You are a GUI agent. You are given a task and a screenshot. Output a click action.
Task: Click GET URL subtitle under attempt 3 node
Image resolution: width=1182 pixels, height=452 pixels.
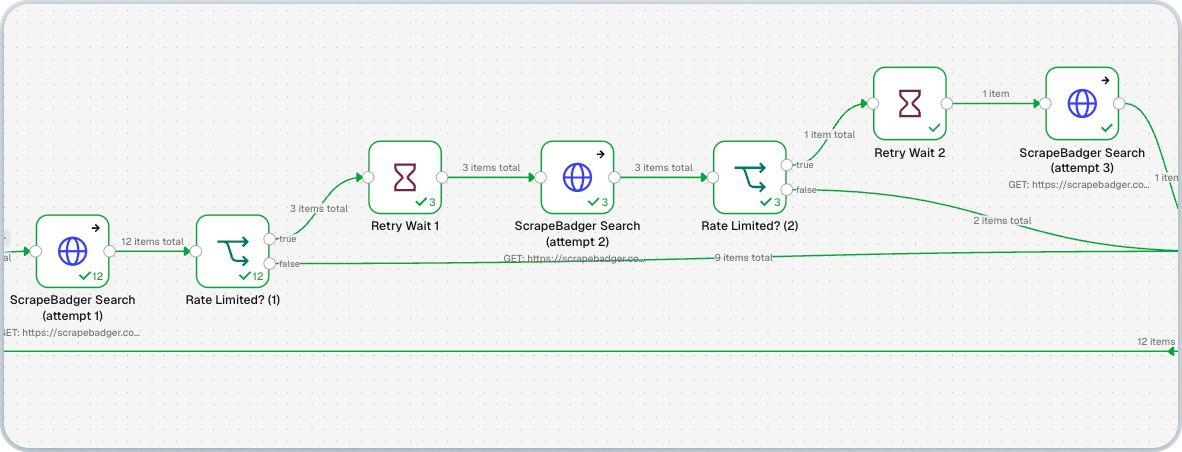coord(1077,184)
